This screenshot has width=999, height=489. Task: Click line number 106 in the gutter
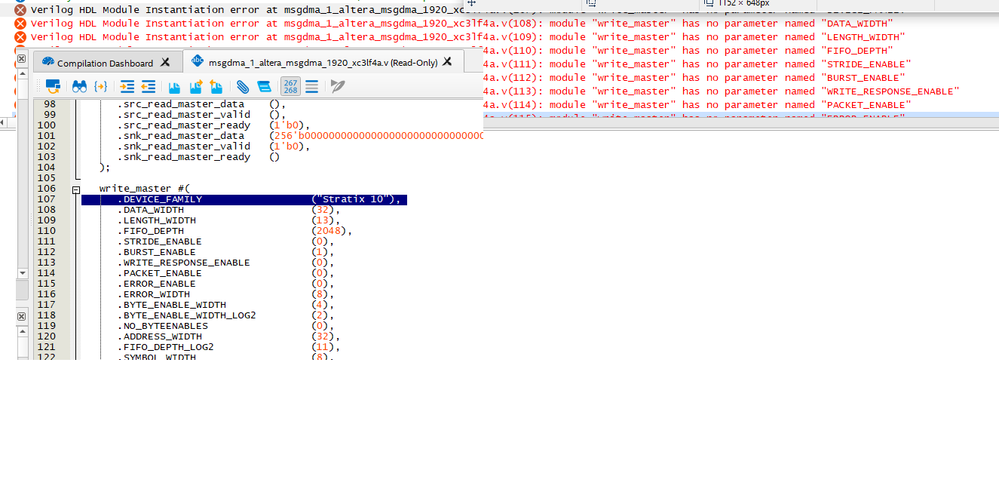point(47,189)
